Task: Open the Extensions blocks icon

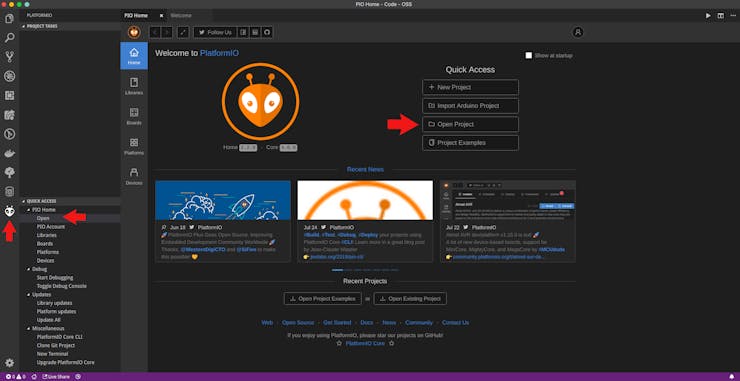Action: 9,95
